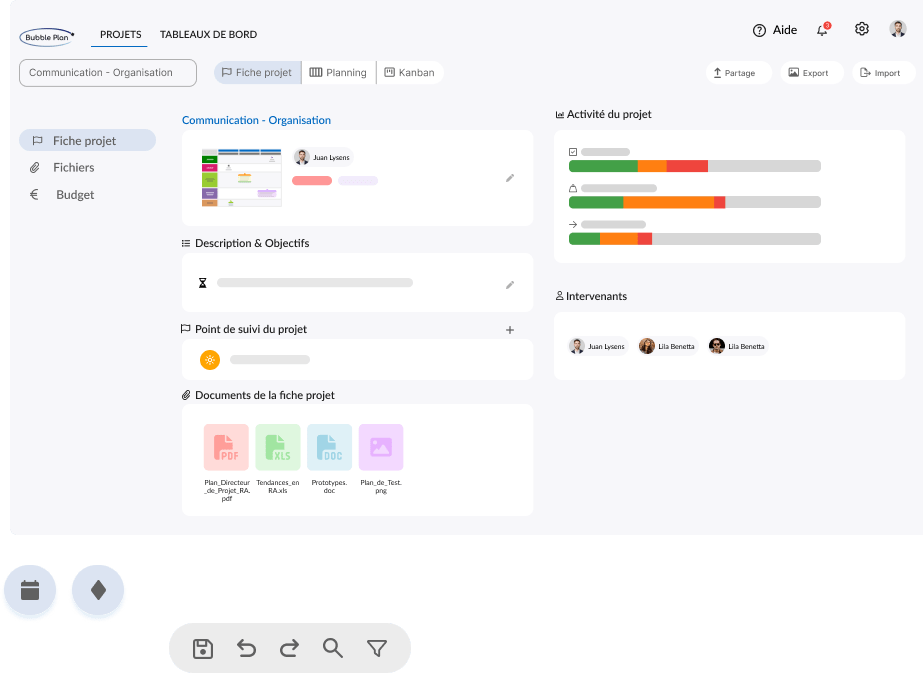923x673 pixels.
Task: Redo with the forward arrow icon
Action: (x=290, y=648)
